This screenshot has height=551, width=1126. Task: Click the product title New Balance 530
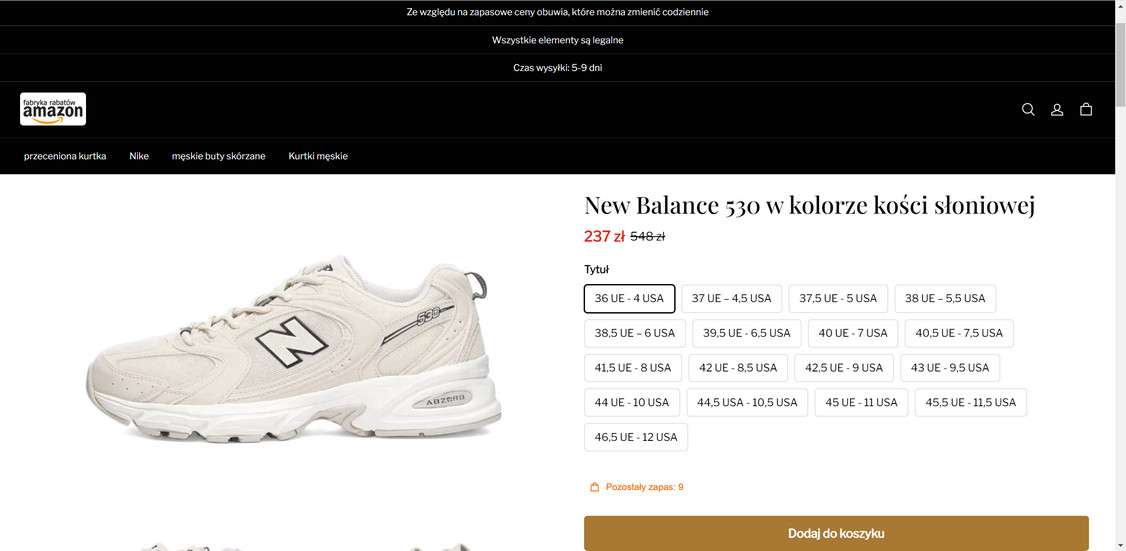tap(809, 205)
